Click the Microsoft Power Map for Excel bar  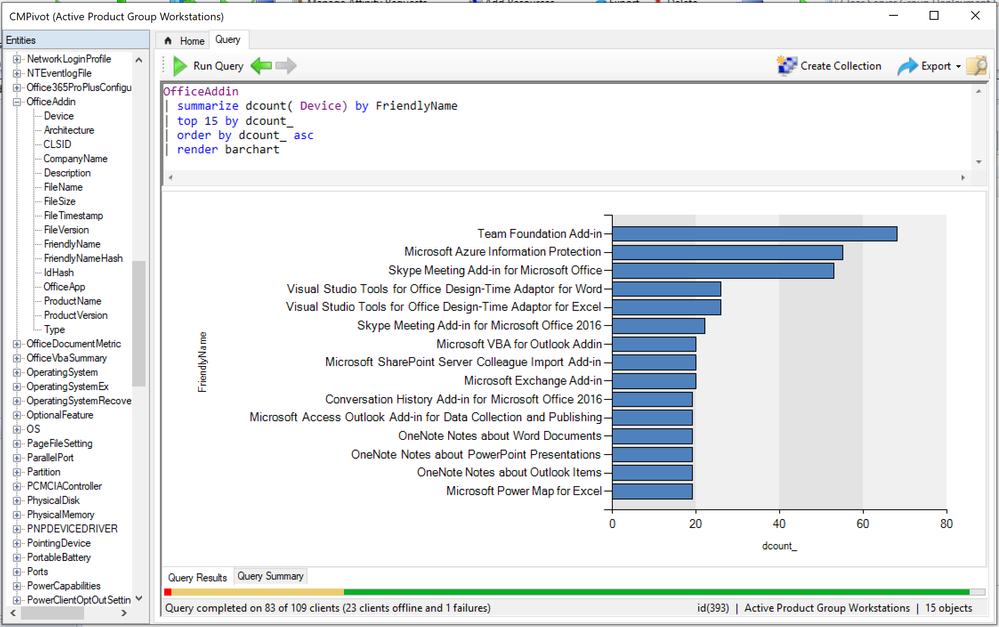(x=652, y=491)
